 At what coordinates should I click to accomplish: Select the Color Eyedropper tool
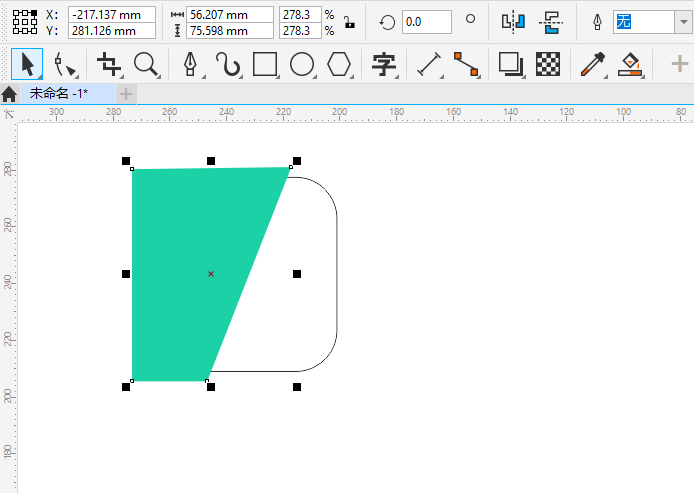pyautogui.click(x=591, y=65)
